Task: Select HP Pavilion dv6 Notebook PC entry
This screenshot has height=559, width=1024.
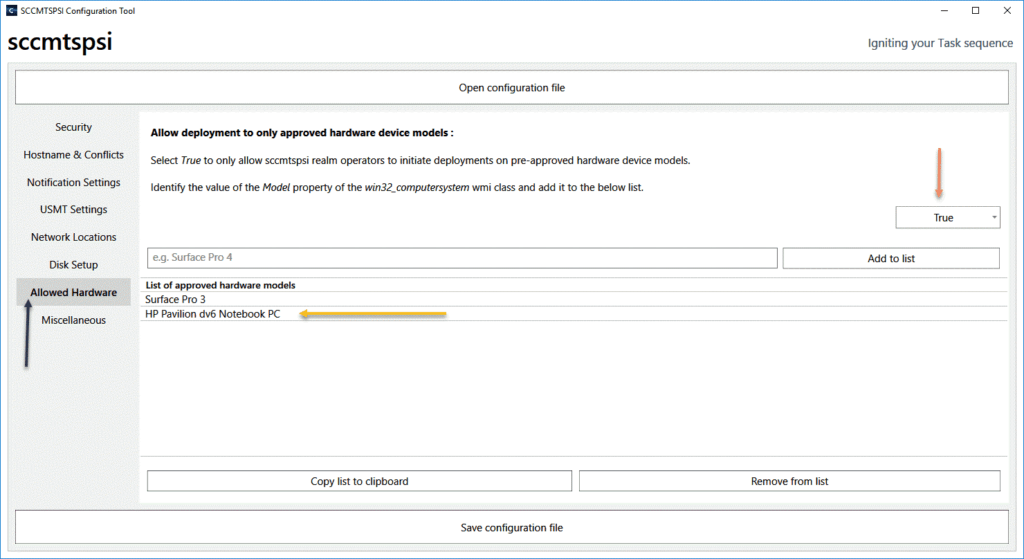Action: (212, 314)
